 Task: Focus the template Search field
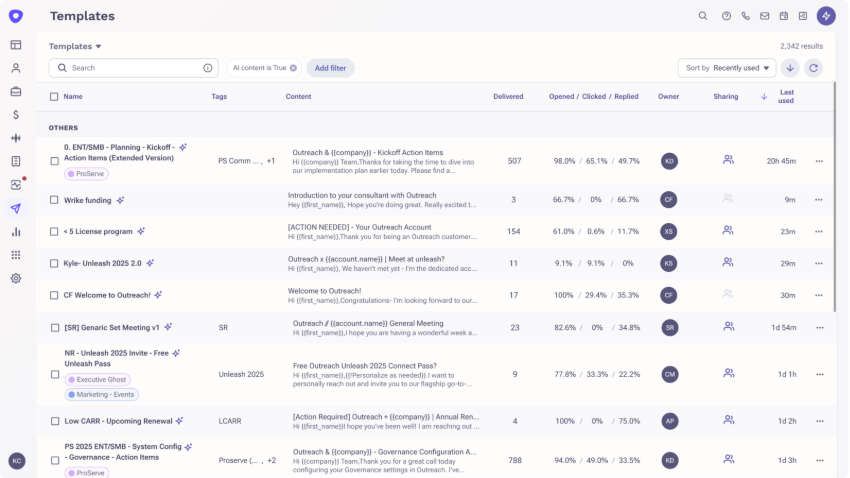[133, 68]
